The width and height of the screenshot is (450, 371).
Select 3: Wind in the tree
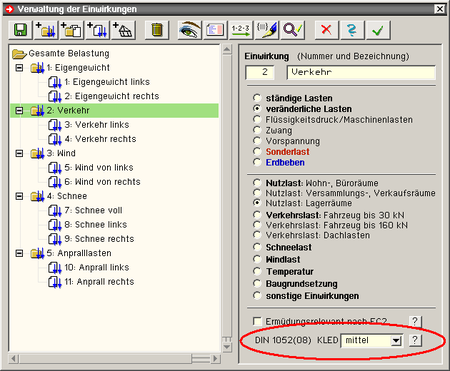[61, 153]
